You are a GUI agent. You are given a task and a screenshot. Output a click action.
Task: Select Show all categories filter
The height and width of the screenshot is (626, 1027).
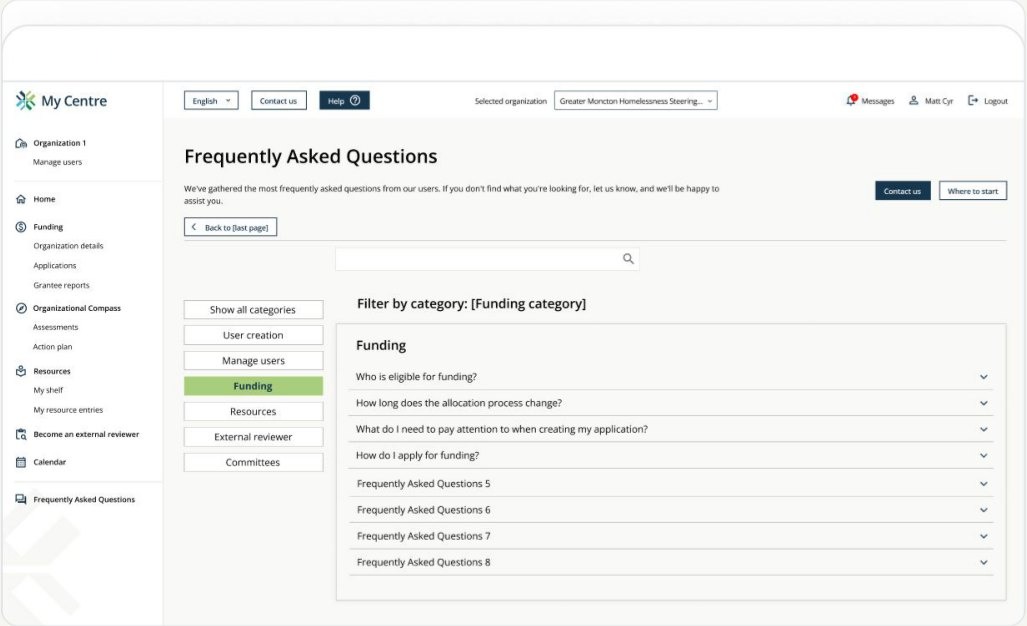pos(253,310)
